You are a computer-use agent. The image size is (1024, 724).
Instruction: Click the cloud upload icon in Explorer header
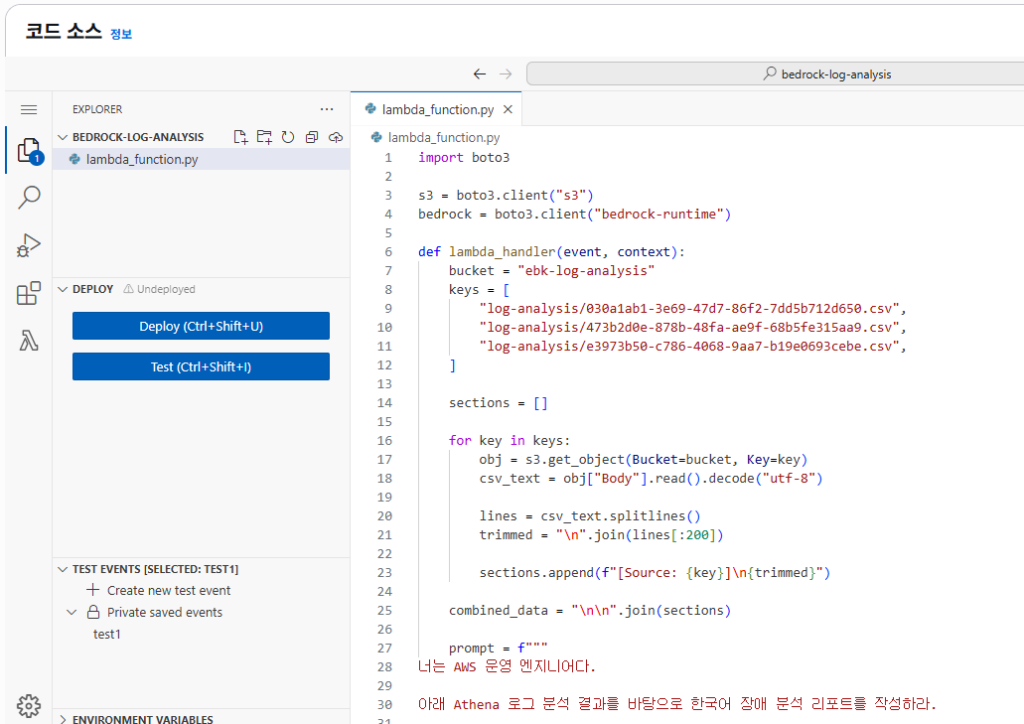(336, 137)
